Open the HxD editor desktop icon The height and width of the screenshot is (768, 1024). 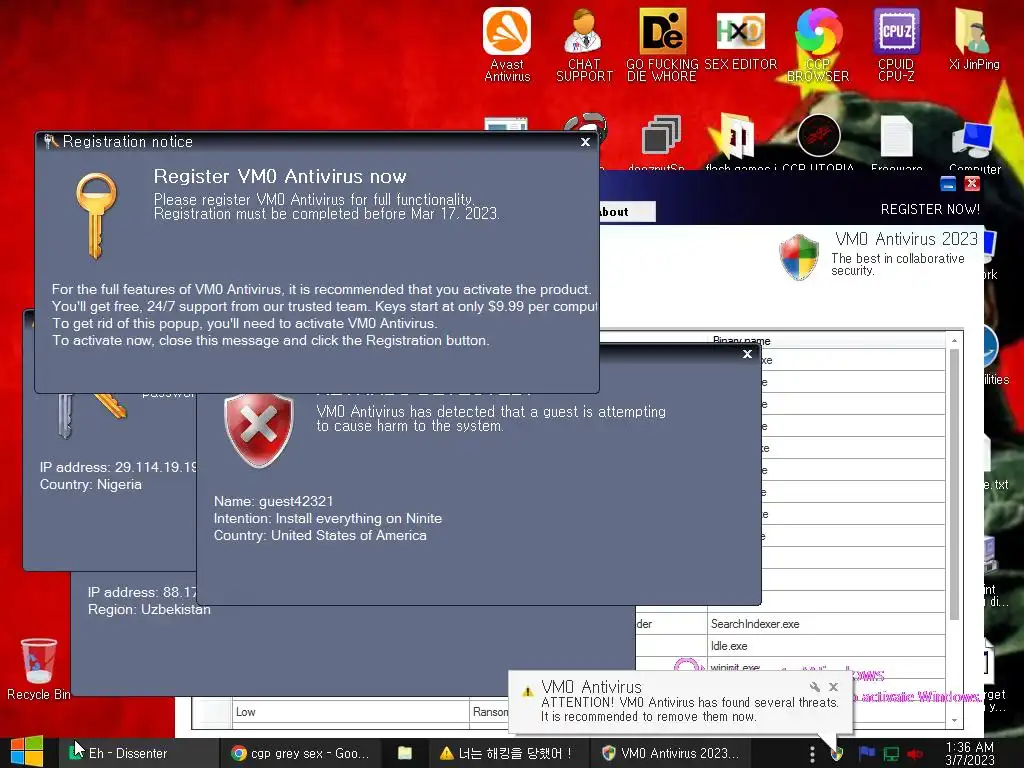coord(740,39)
